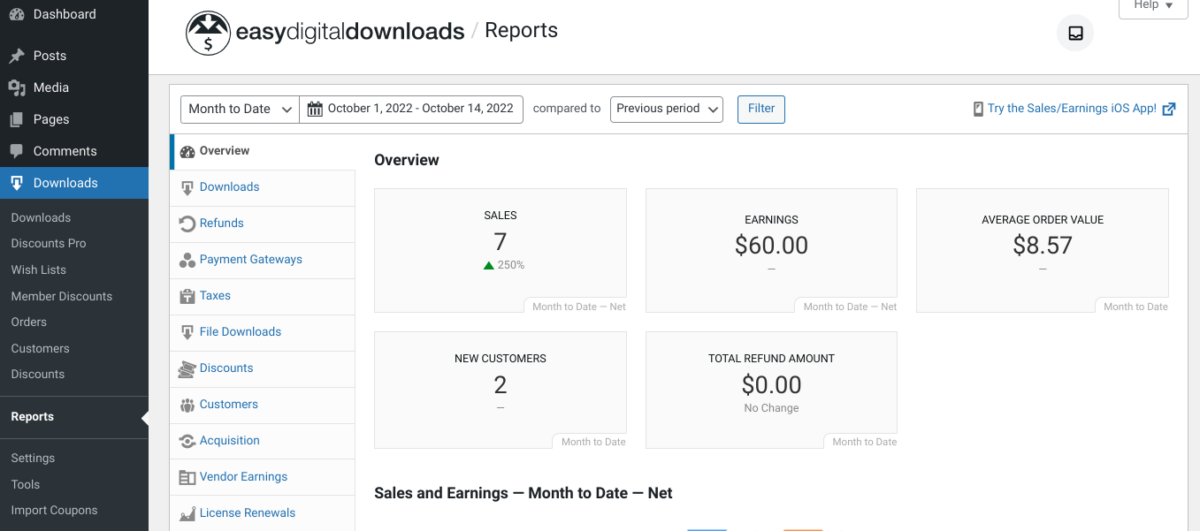Go to Dashboard in admin menu

click(74, 15)
